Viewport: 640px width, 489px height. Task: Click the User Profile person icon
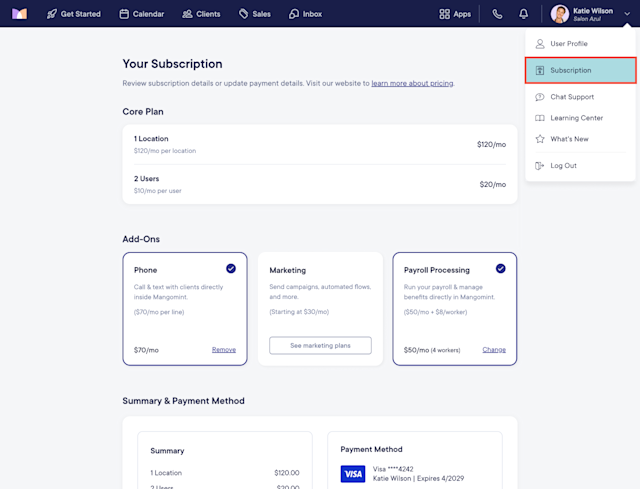pos(540,44)
